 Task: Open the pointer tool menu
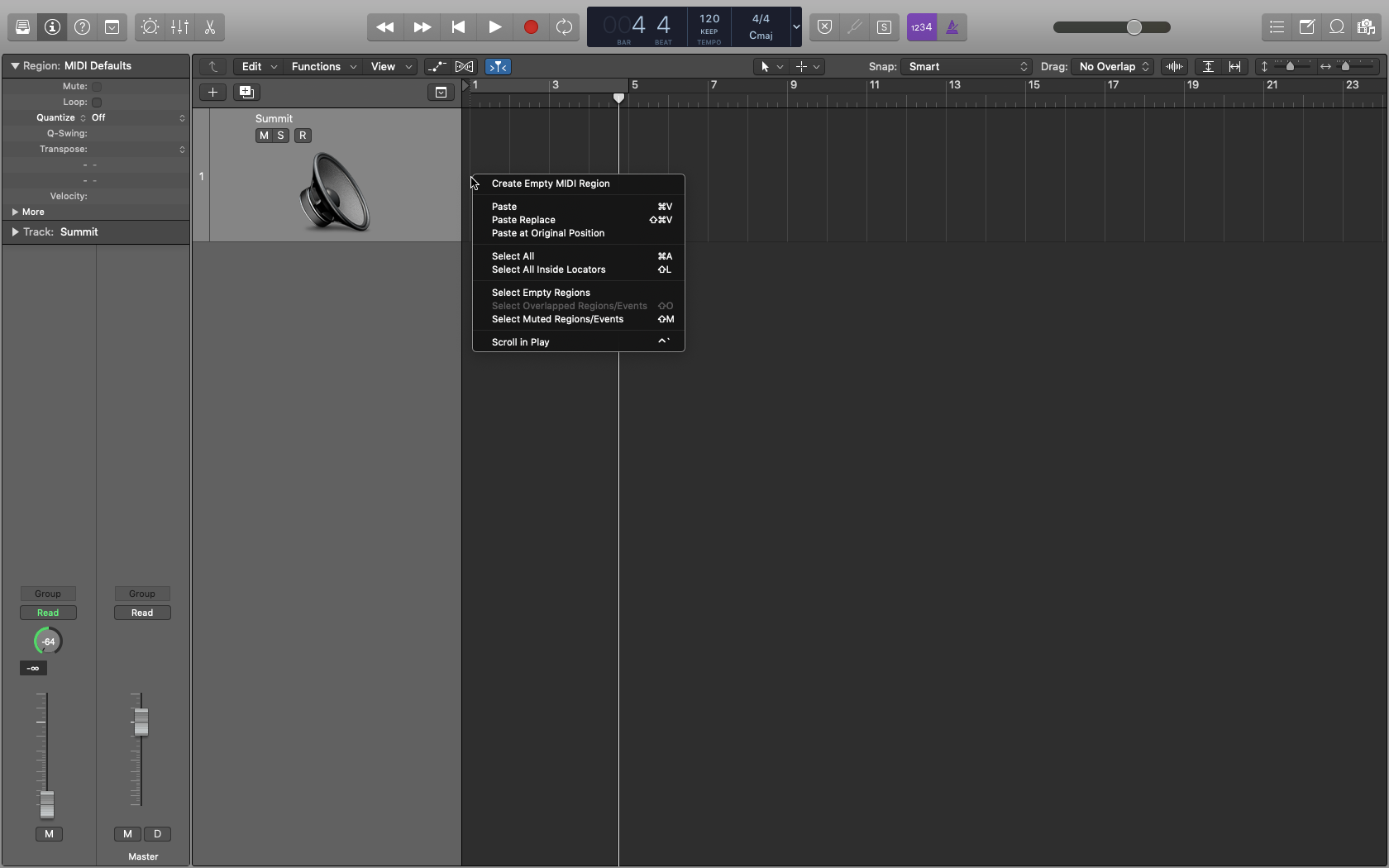click(771, 66)
